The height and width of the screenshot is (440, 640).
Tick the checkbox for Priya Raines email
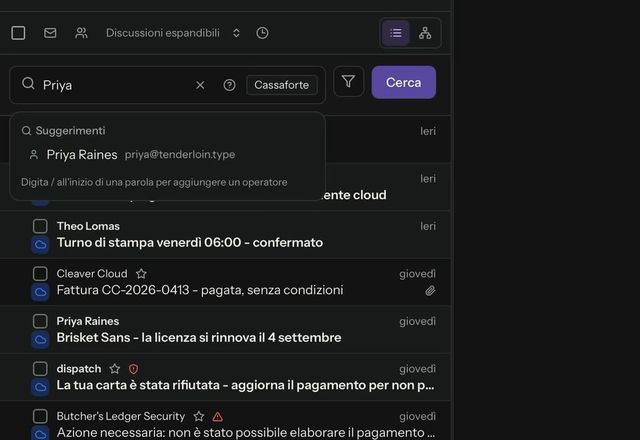[x=40, y=321]
